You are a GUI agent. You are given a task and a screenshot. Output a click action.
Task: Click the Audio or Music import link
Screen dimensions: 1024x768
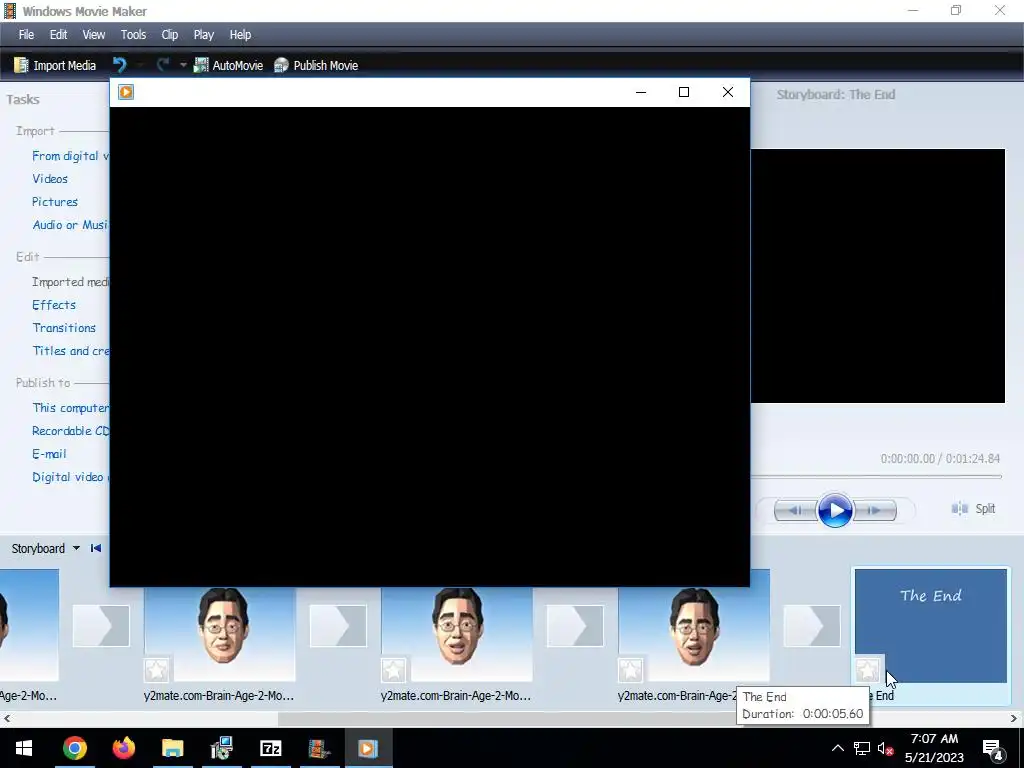click(x=71, y=225)
